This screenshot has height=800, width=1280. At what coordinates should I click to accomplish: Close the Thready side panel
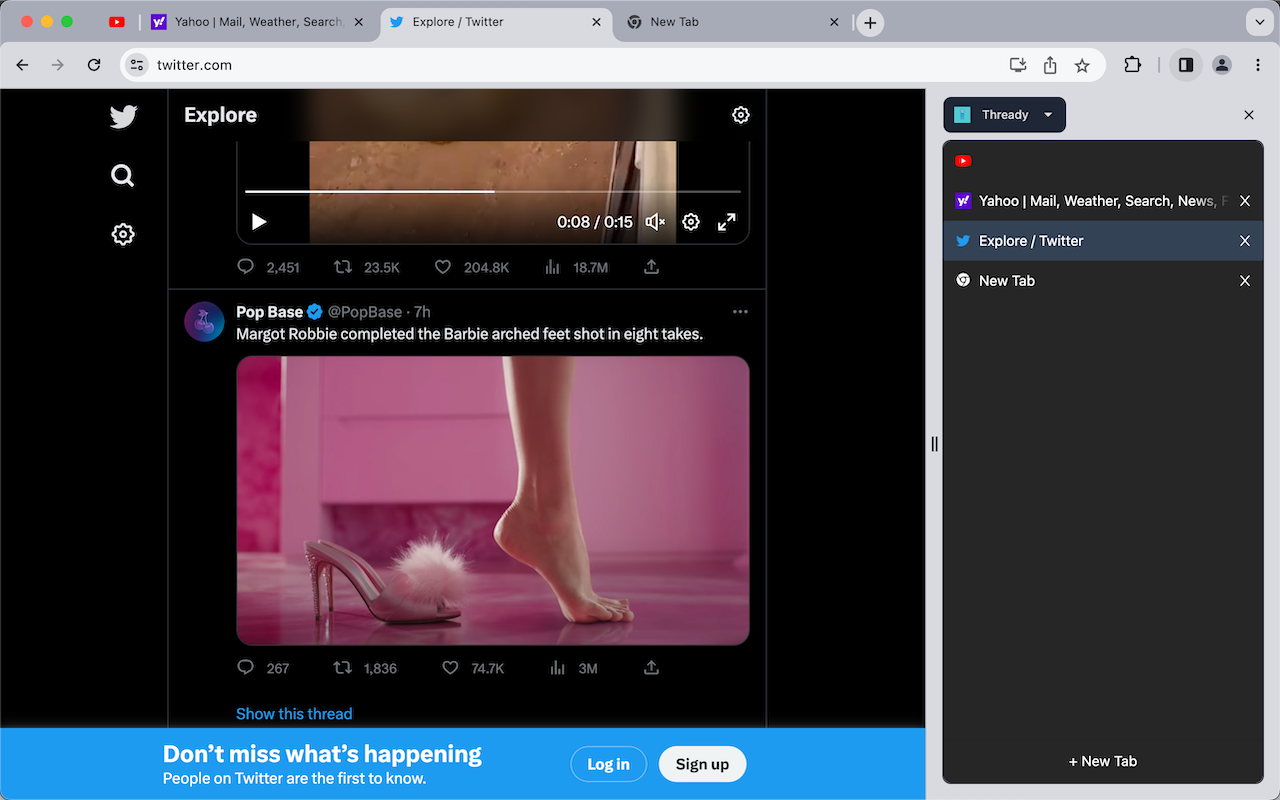[1249, 115]
